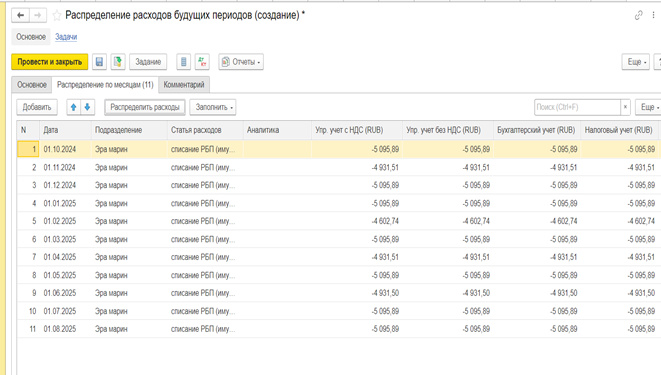The width and height of the screenshot is (661, 375).
Task: Switch to the Комментарий tab
Action: click(184, 85)
